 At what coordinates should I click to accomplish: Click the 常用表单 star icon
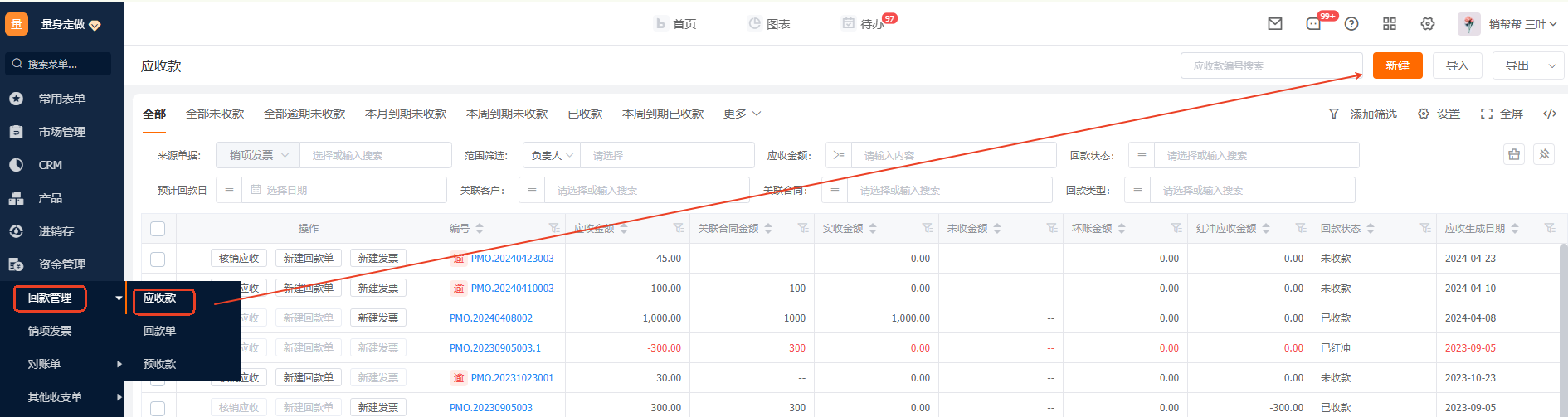[x=16, y=99]
